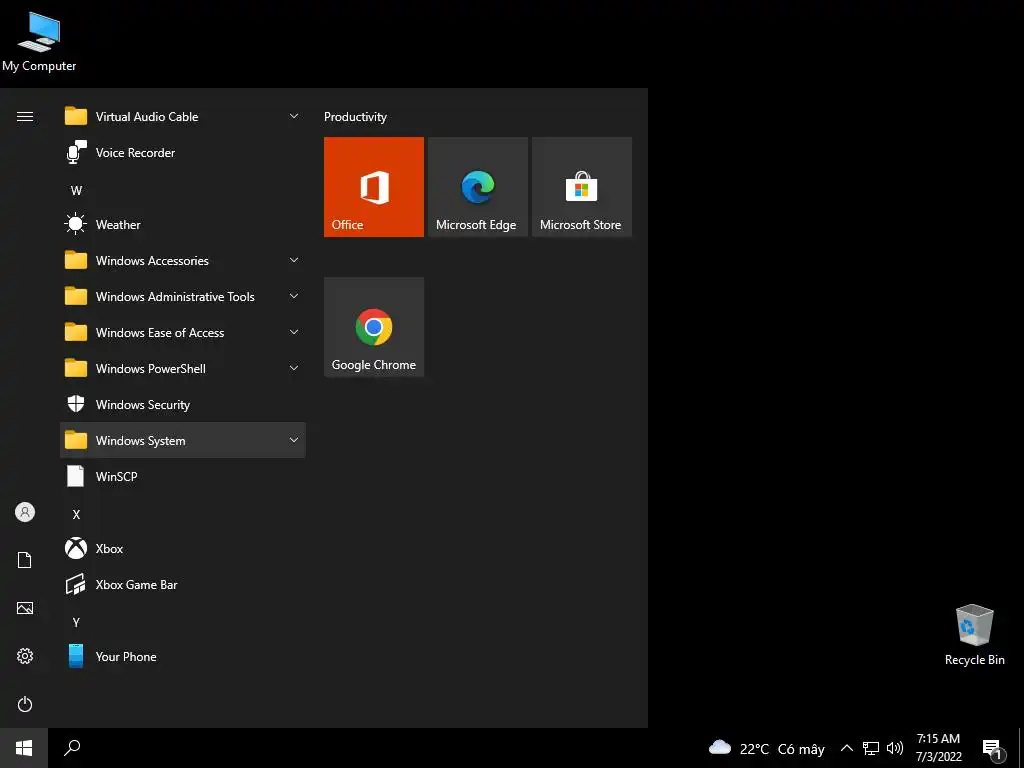Open the Office tile
The height and width of the screenshot is (768, 1024).
pos(374,187)
